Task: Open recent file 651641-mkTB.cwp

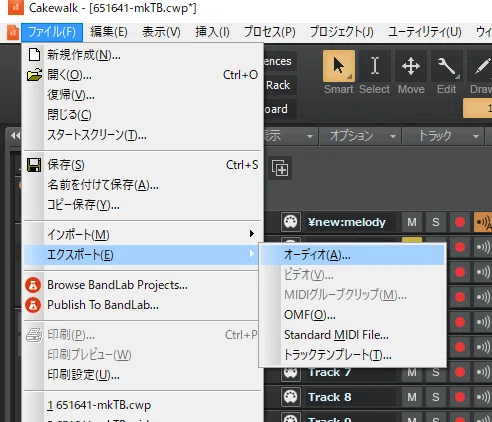Action: 143,405
